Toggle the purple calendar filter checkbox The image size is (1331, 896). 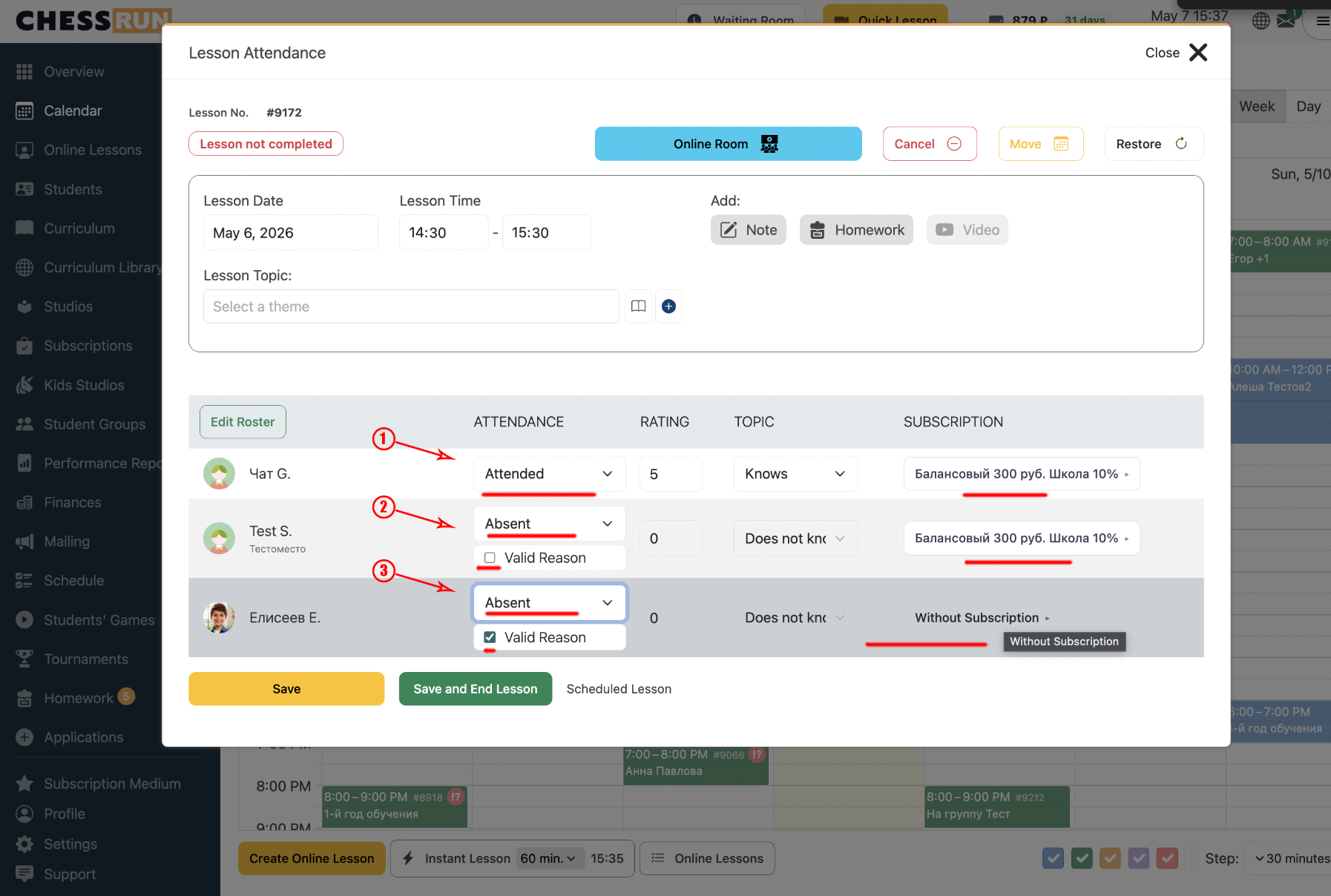pos(1139,859)
